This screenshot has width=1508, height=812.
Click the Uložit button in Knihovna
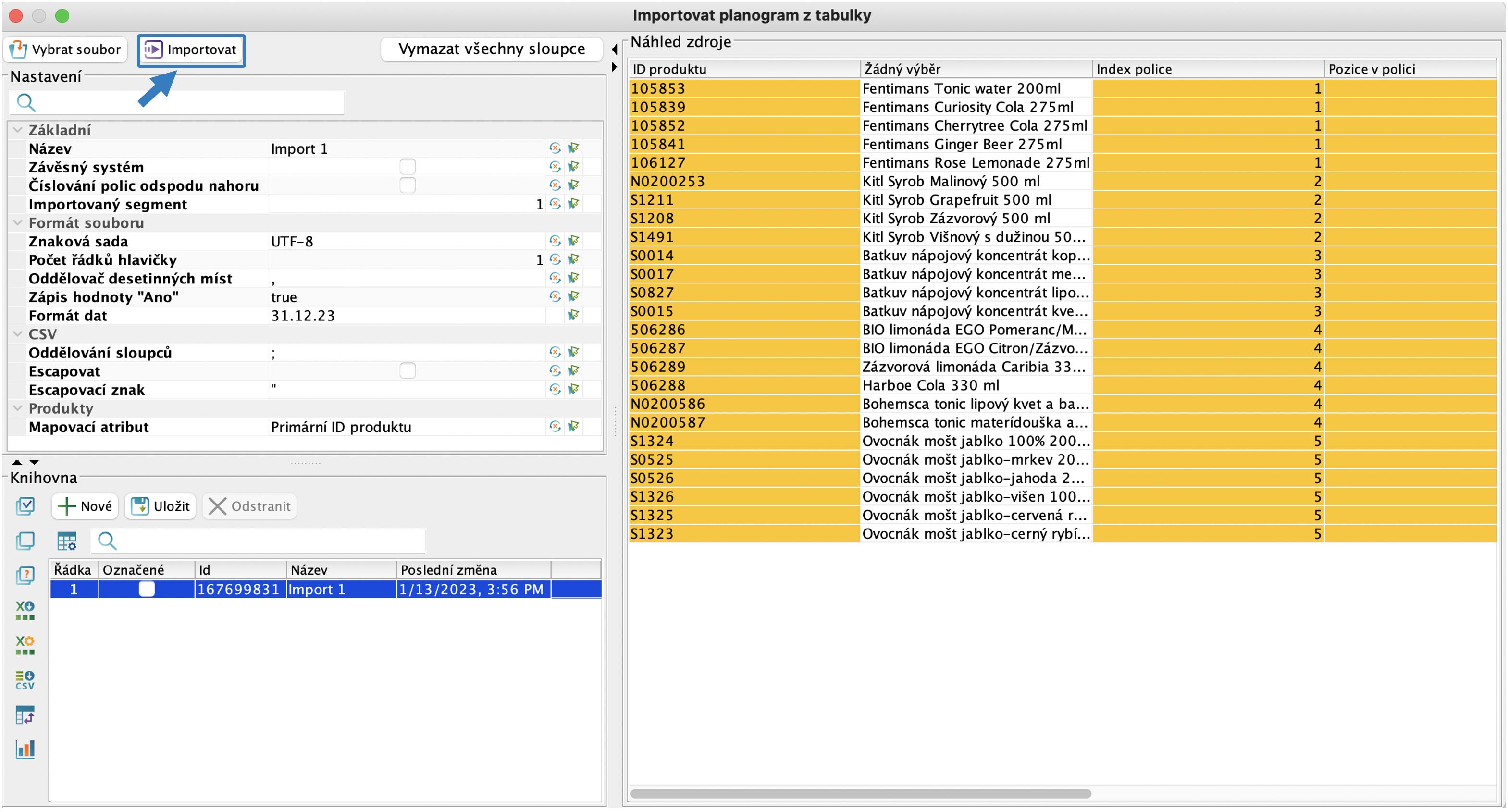click(x=161, y=506)
